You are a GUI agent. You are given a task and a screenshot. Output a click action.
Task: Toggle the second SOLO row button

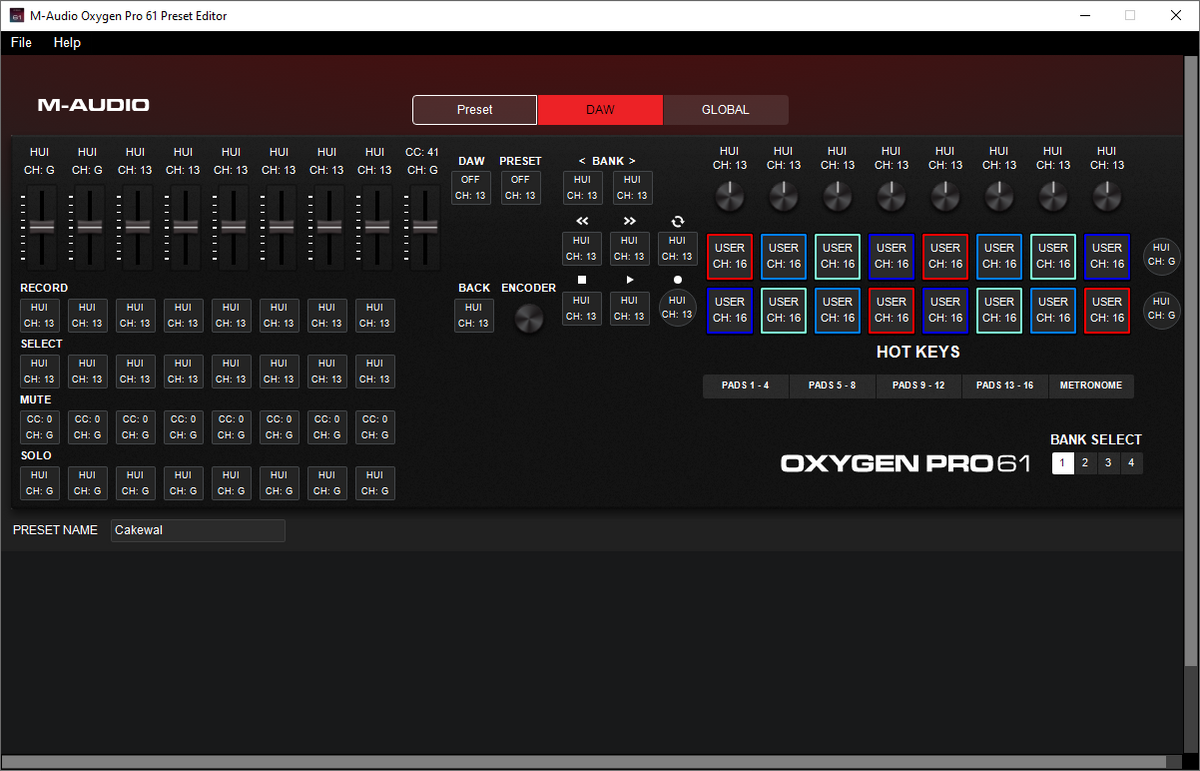(87, 484)
